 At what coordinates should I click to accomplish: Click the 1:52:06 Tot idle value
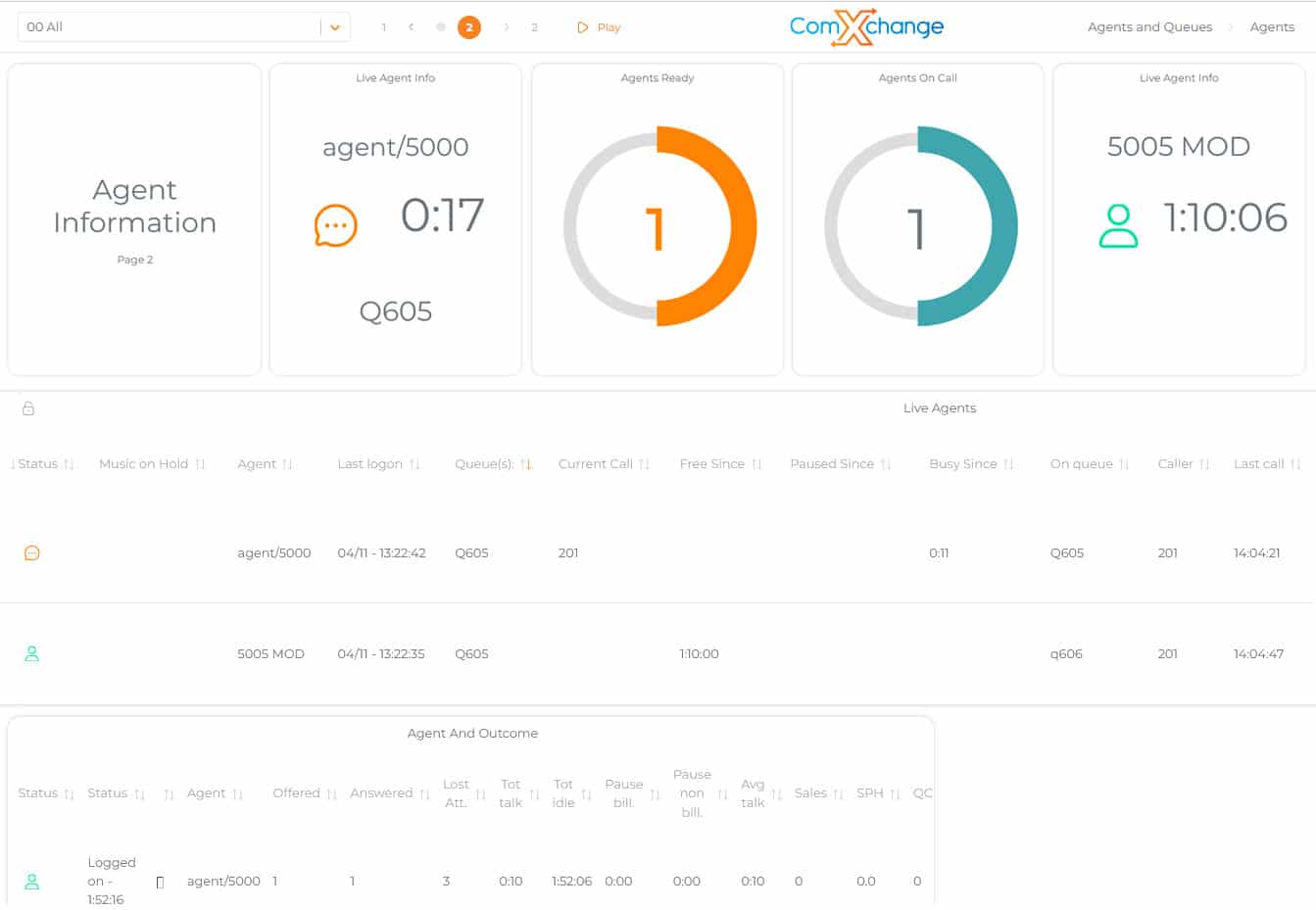coord(571,882)
